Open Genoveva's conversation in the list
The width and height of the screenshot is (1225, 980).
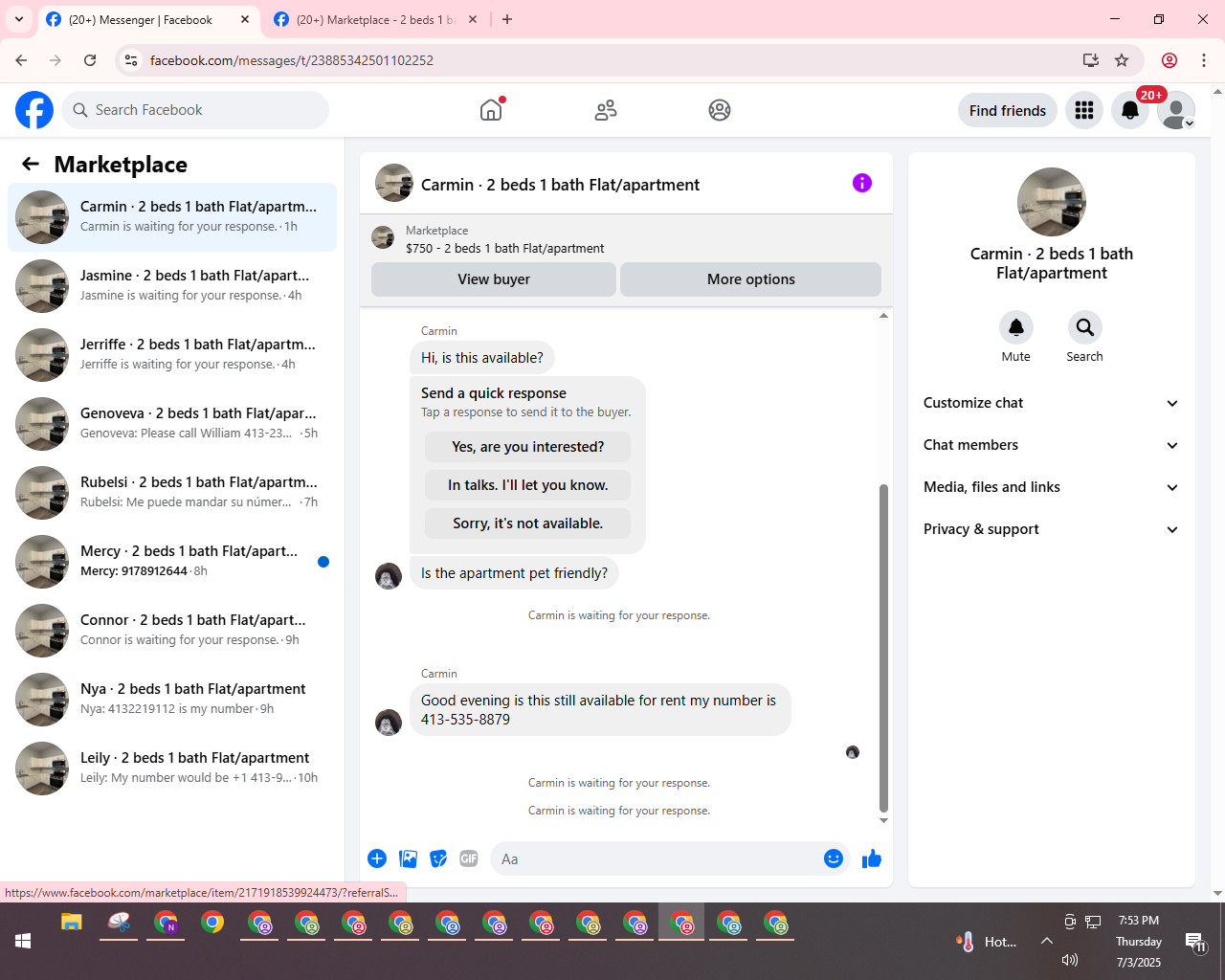coord(172,424)
